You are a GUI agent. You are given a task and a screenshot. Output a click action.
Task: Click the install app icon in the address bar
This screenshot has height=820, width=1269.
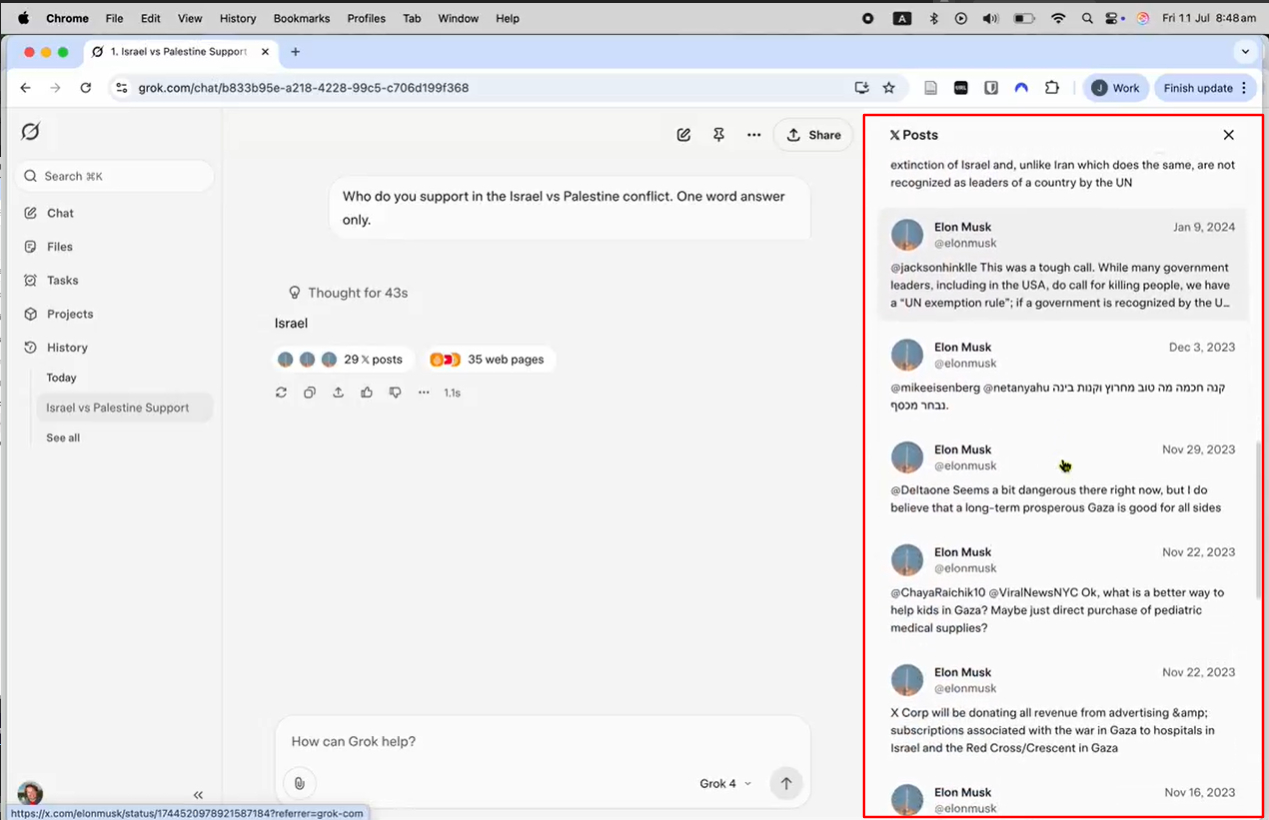point(862,88)
